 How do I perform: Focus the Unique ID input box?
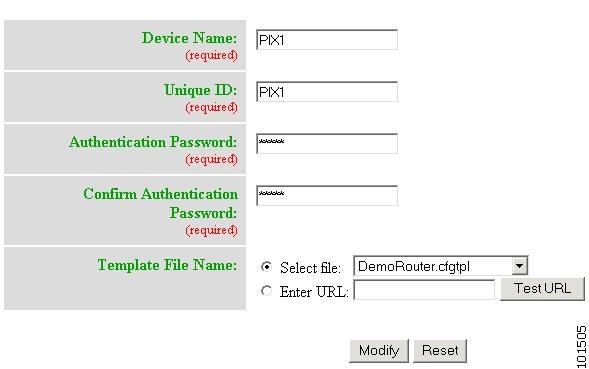pyautogui.click(x=327, y=91)
